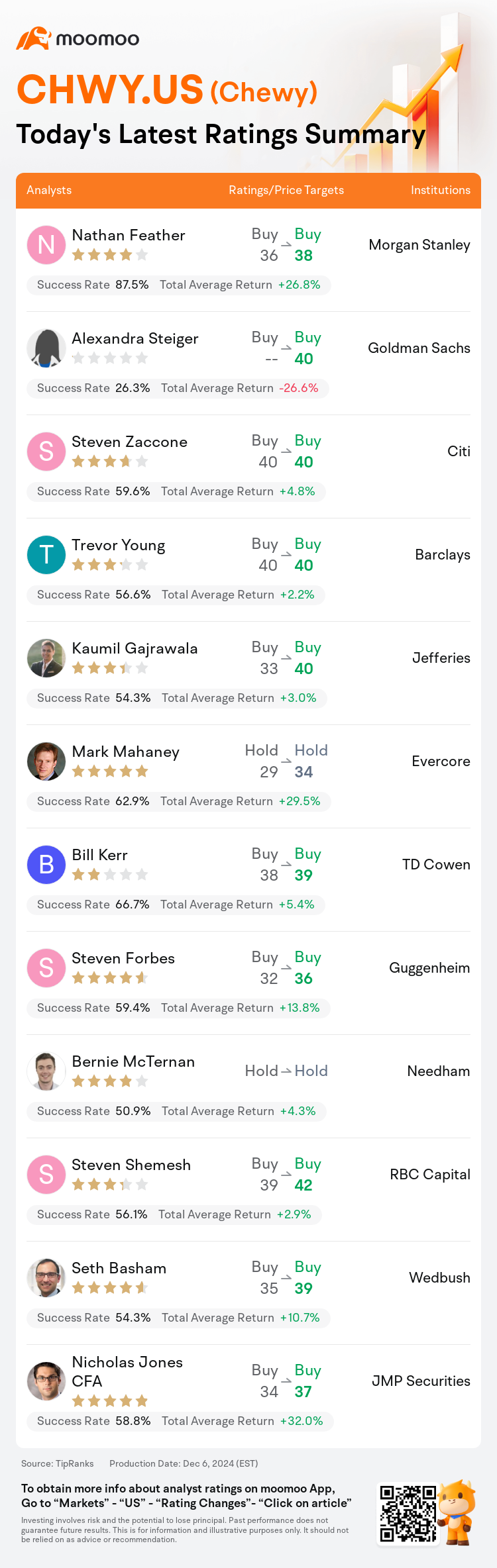Click Mark Mahaney's profile photo
Screen dimensions: 497x1568
click(x=46, y=761)
